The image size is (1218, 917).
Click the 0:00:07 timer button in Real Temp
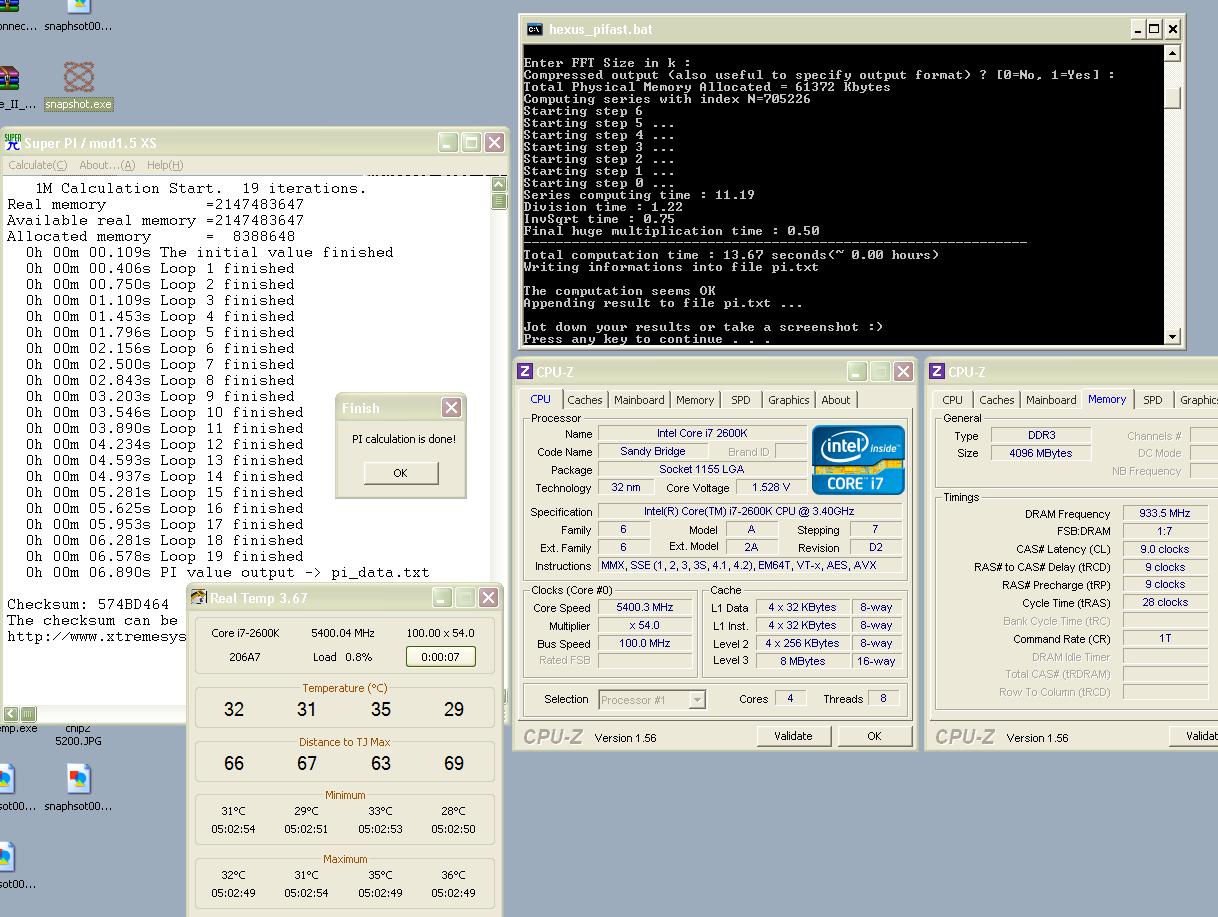pyautogui.click(x=440, y=657)
